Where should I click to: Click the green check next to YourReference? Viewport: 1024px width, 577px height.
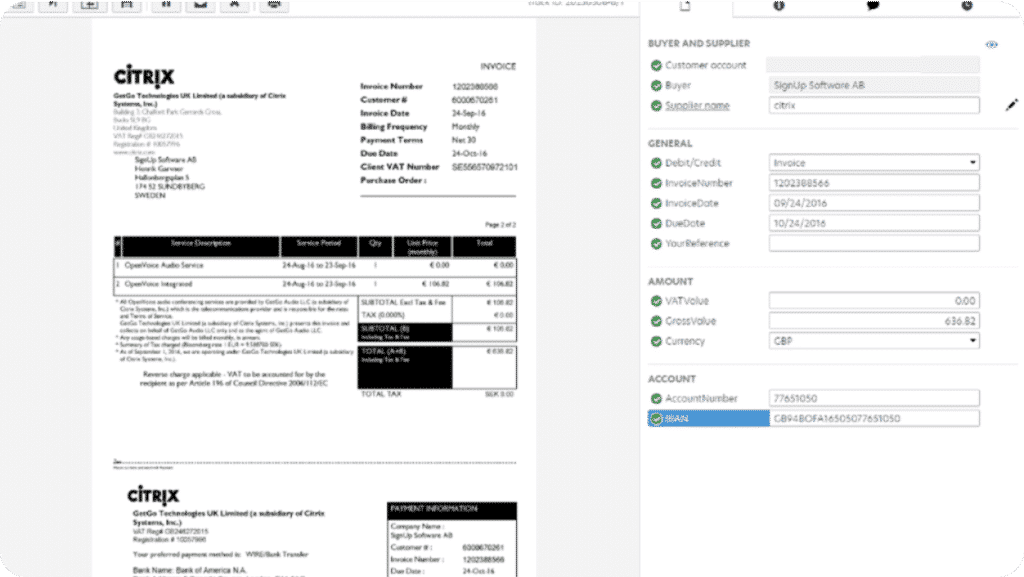pyautogui.click(x=656, y=243)
